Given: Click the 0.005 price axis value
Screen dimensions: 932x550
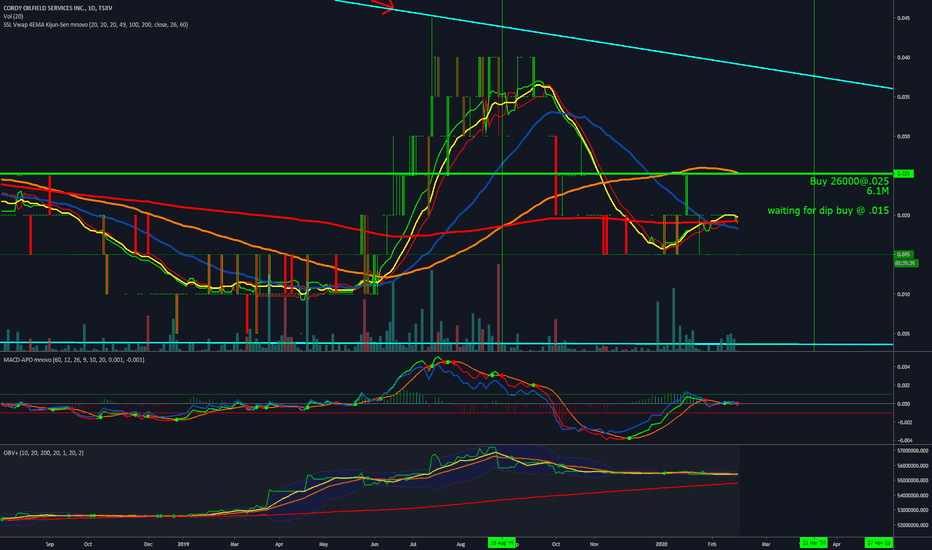Looking at the screenshot, I should pyautogui.click(x=903, y=334).
